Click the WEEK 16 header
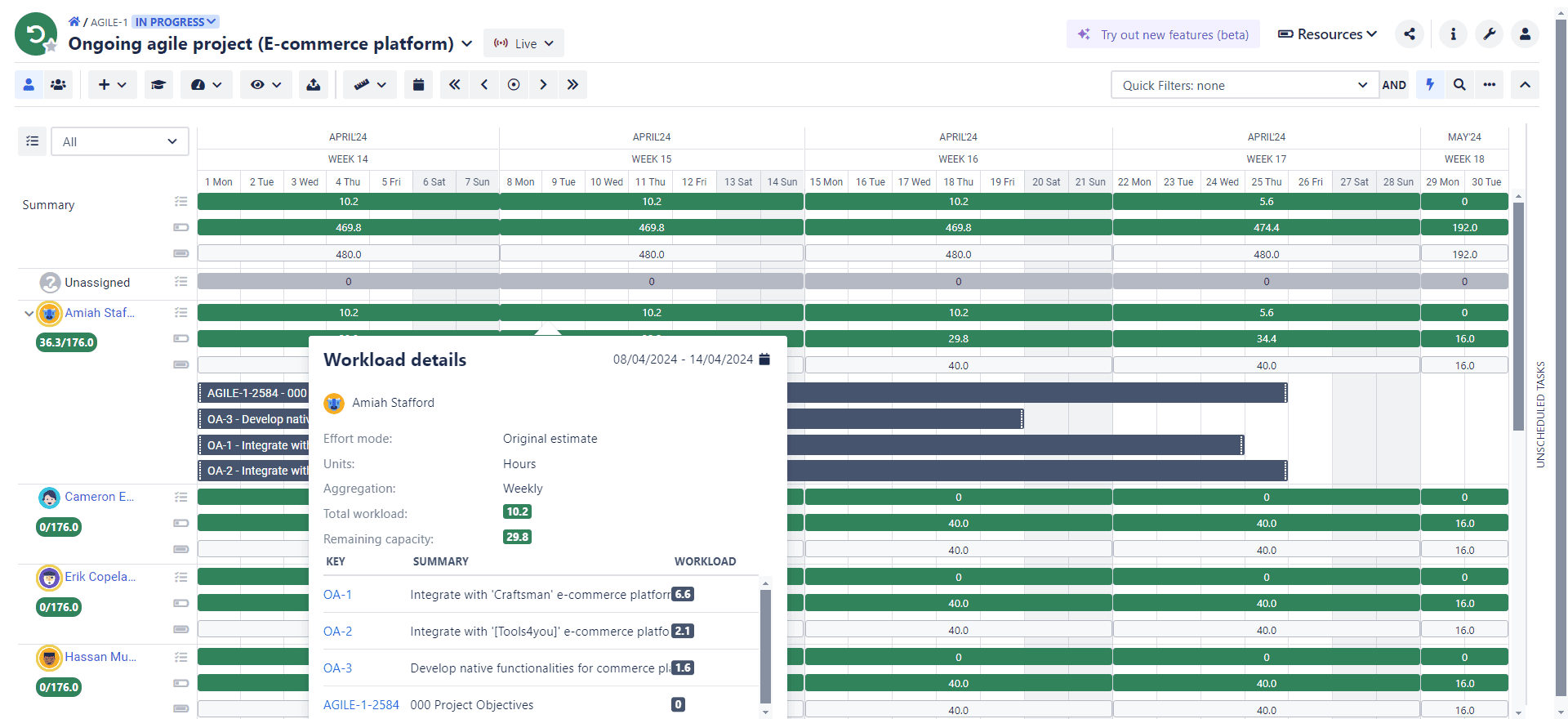The height and width of the screenshot is (719, 1568). (958, 159)
